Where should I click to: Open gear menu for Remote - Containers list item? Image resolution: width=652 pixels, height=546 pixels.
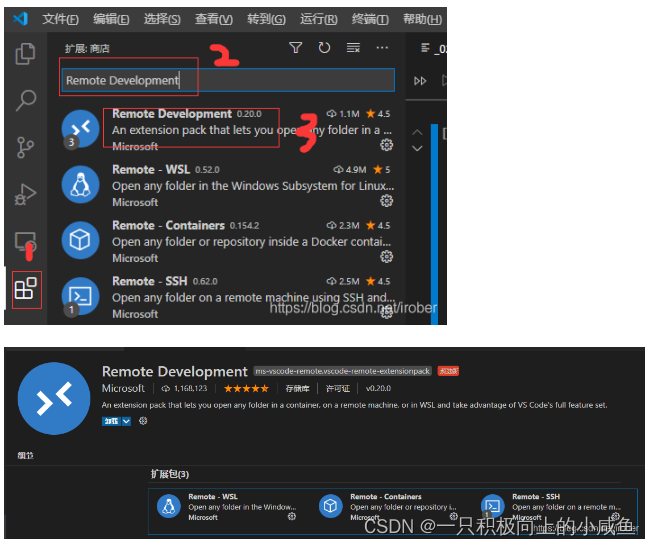pyautogui.click(x=386, y=257)
